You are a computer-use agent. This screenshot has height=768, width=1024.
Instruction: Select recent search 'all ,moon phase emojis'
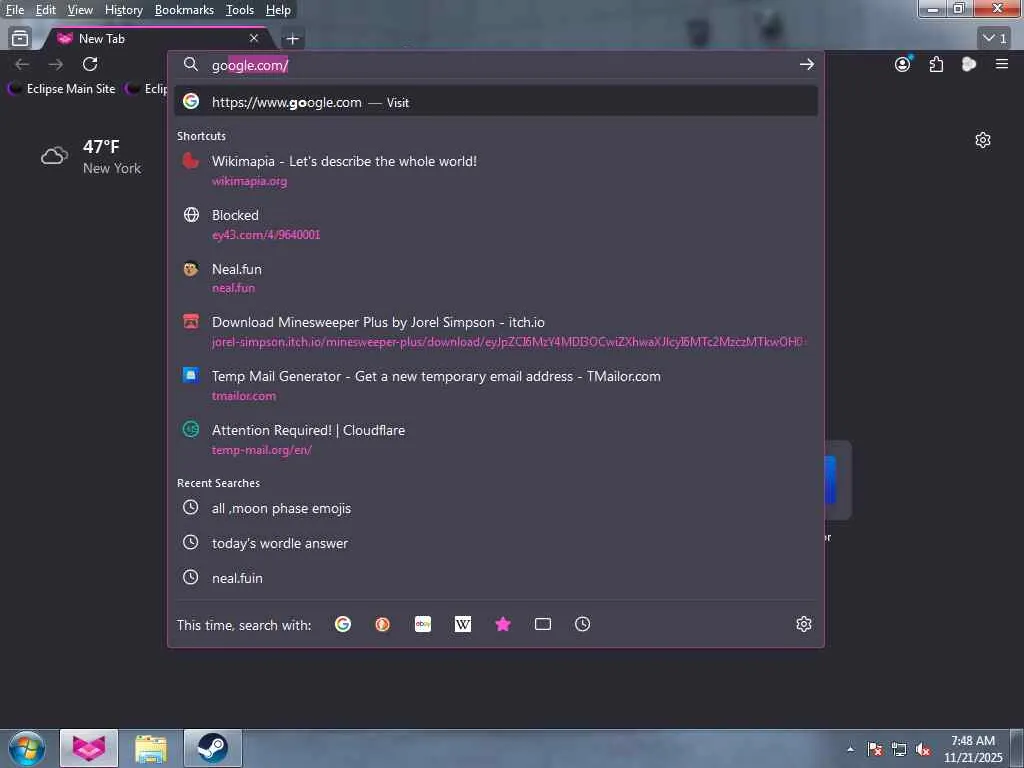pos(496,508)
